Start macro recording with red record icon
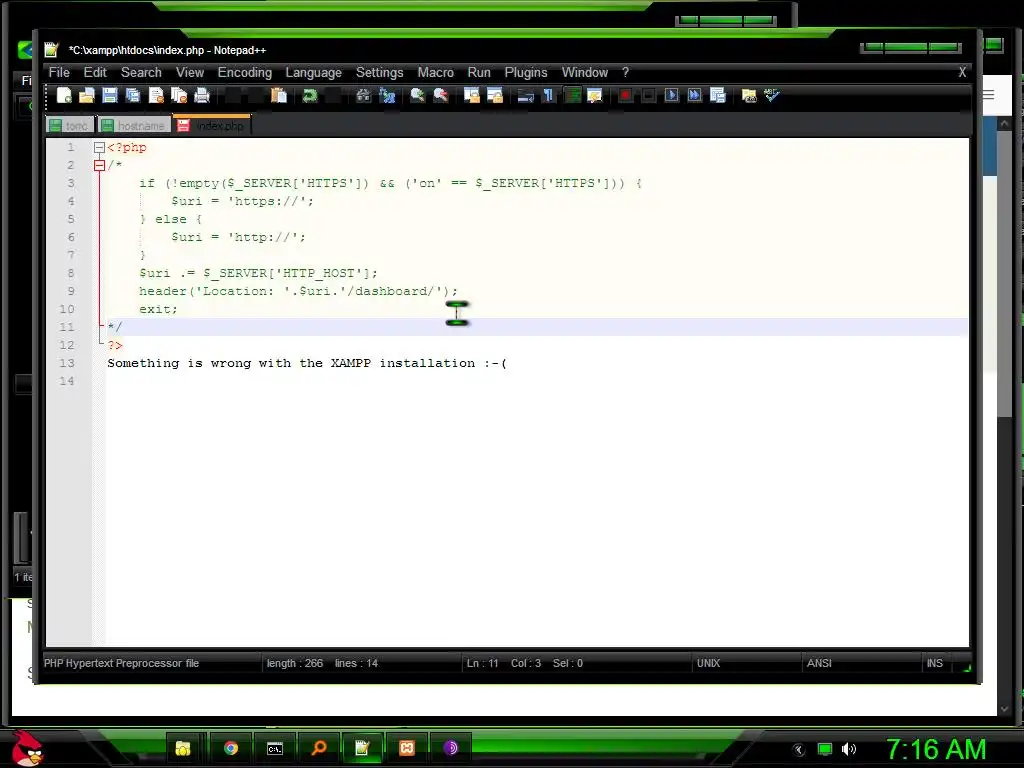 tap(625, 95)
